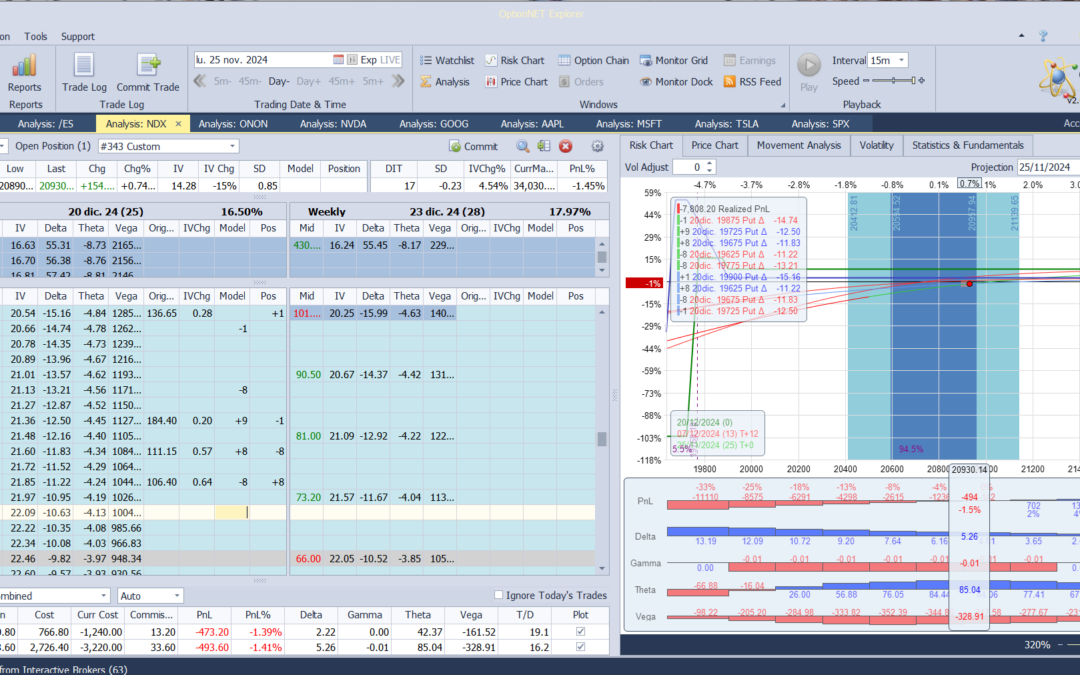This screenshot has width=1080, height=675.
Task: Click the red delete position icon
Action: 565,146
